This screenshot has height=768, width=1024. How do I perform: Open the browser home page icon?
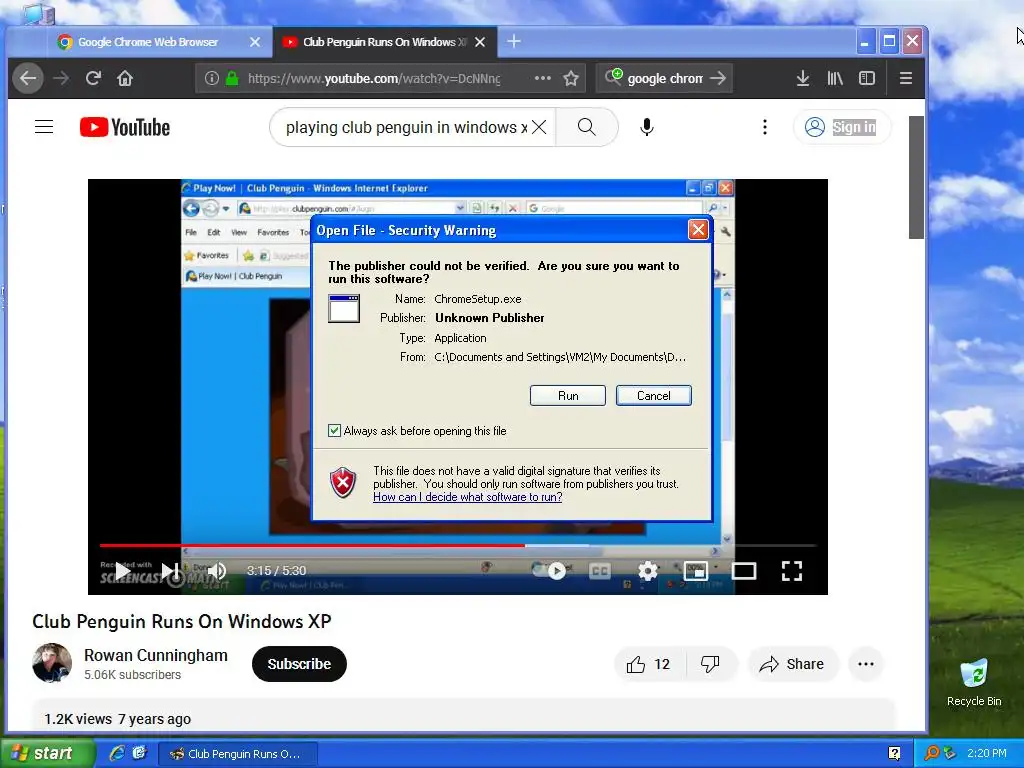(x=125, y=78)
